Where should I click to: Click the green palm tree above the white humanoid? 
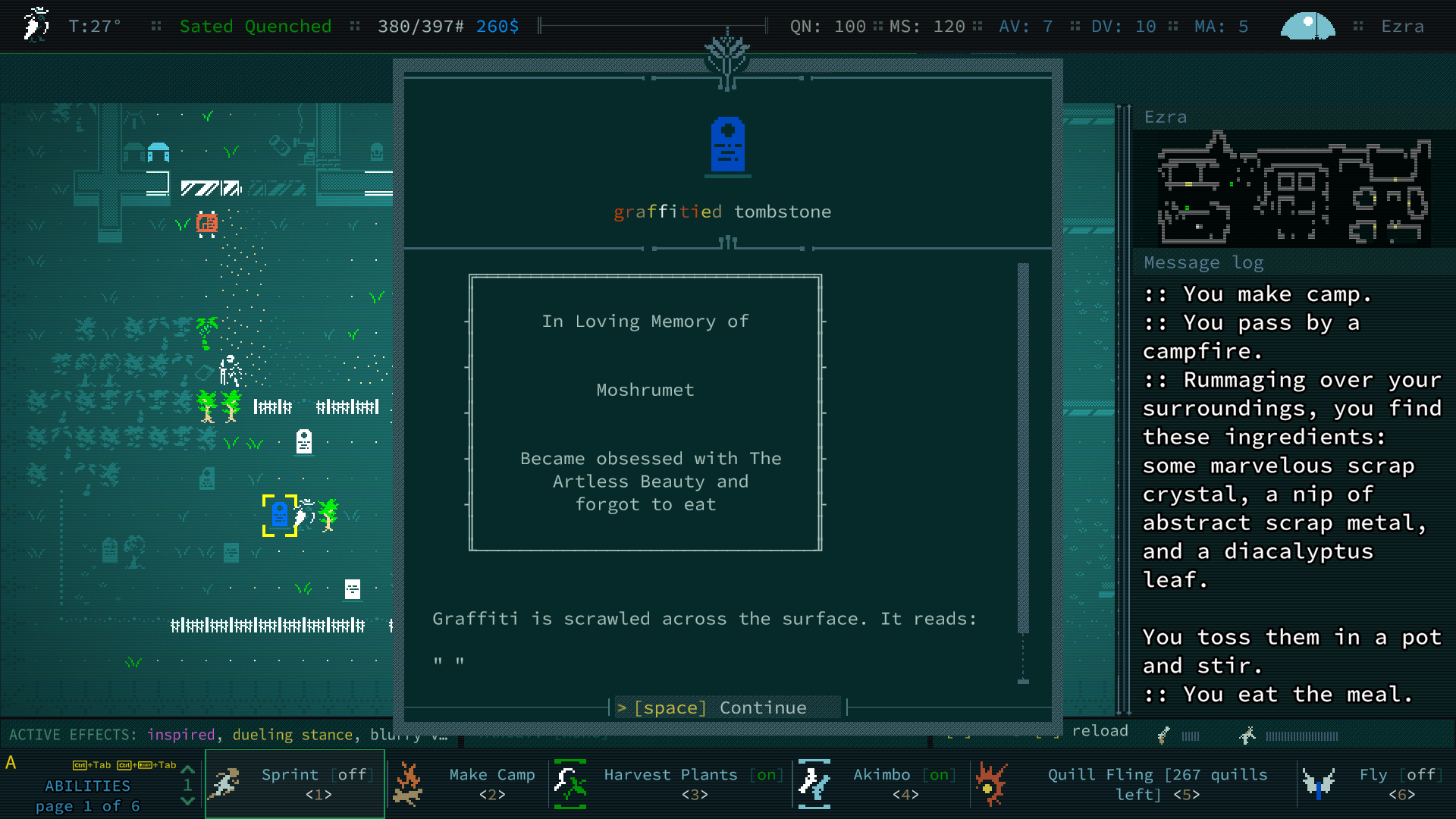tap(206, 332)
